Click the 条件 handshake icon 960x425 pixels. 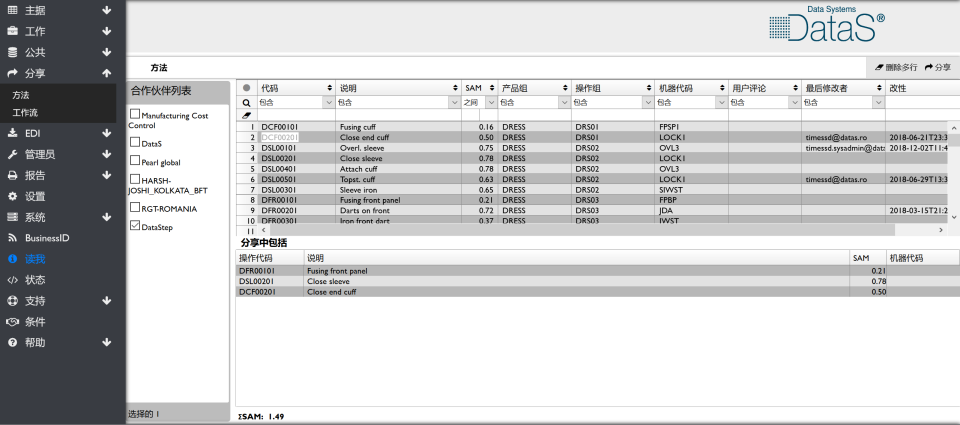pos(12,322)
